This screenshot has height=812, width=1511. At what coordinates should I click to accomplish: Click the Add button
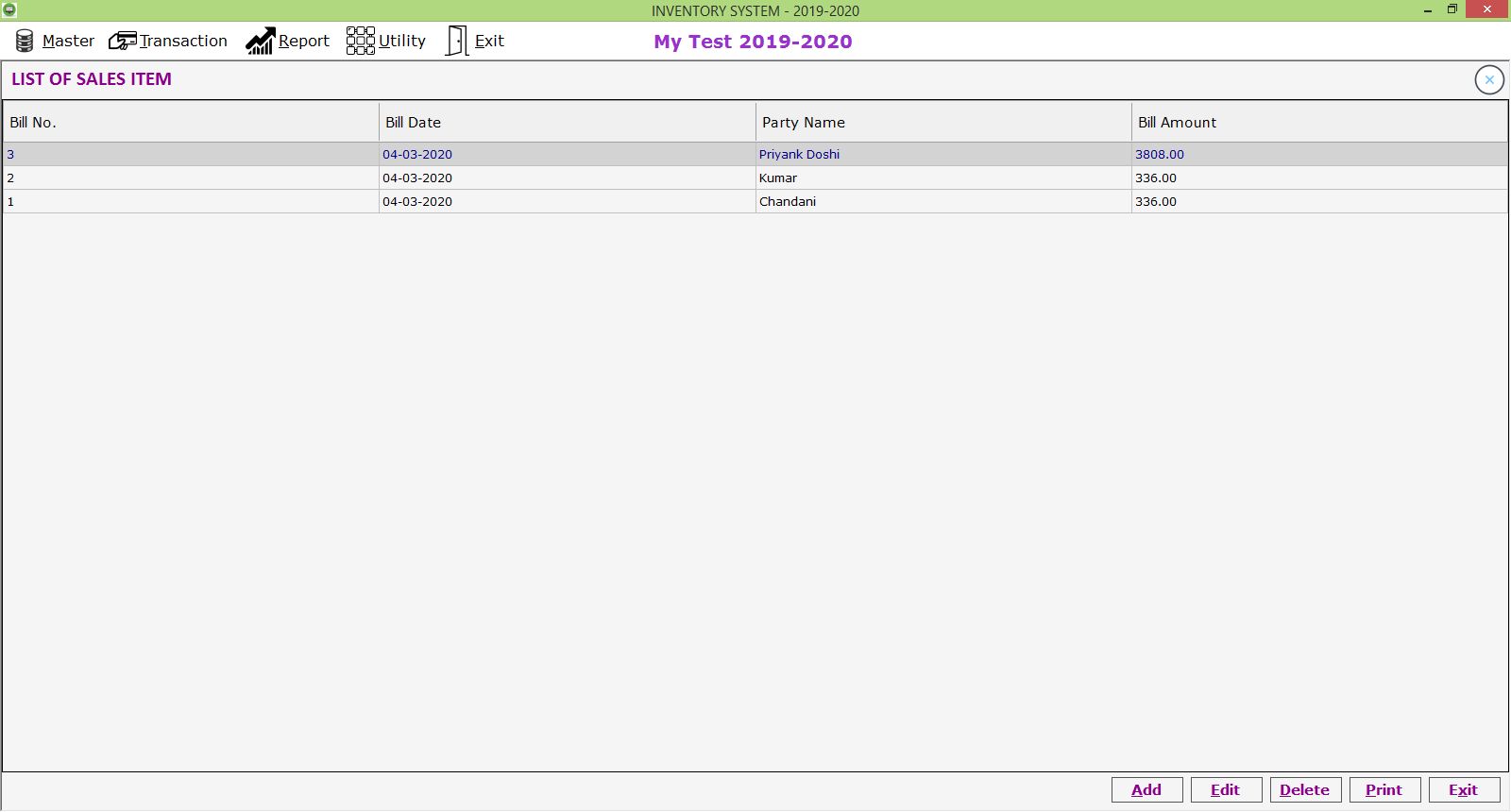[x=1146, y=790]
